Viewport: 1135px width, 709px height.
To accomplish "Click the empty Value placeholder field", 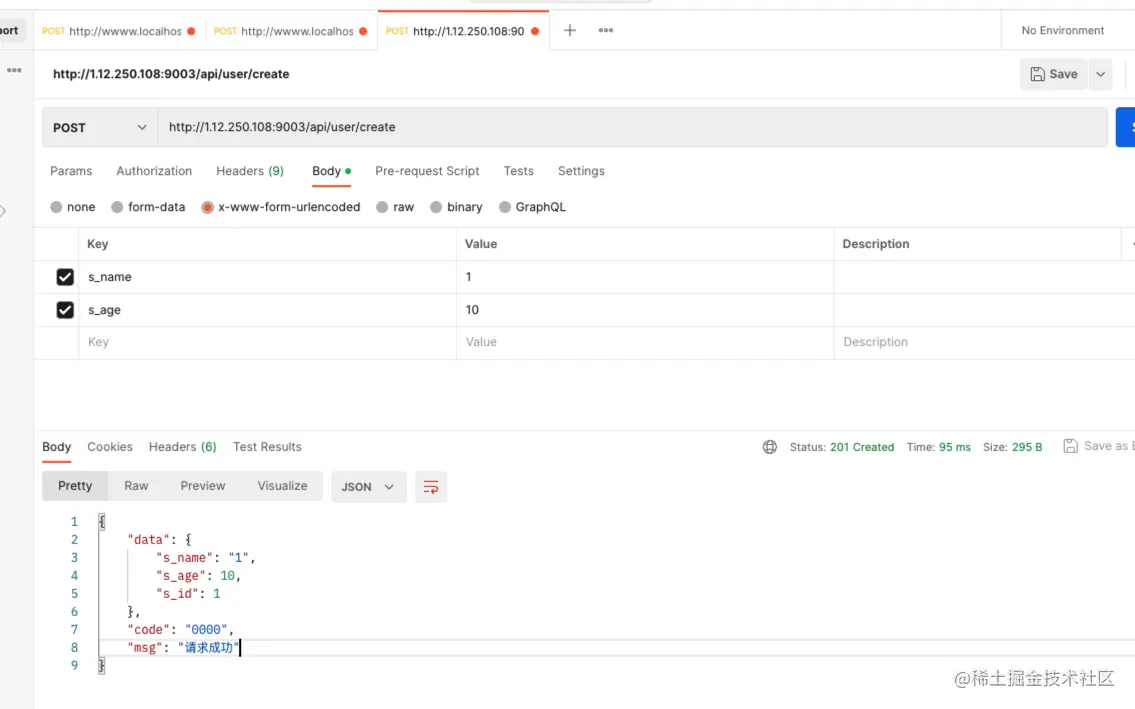I will point(645,343).
